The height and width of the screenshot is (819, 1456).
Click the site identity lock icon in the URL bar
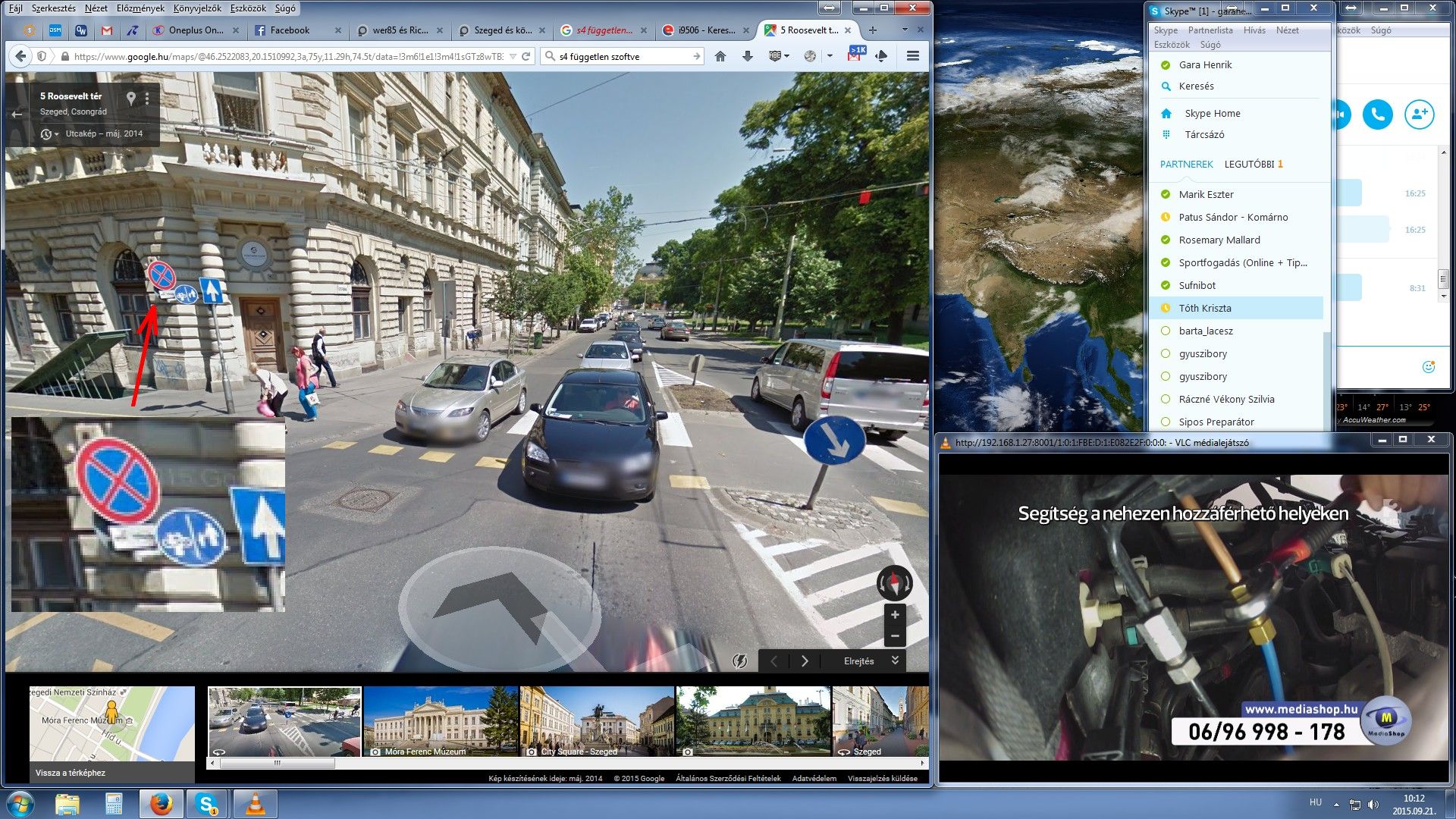[65, 56]
